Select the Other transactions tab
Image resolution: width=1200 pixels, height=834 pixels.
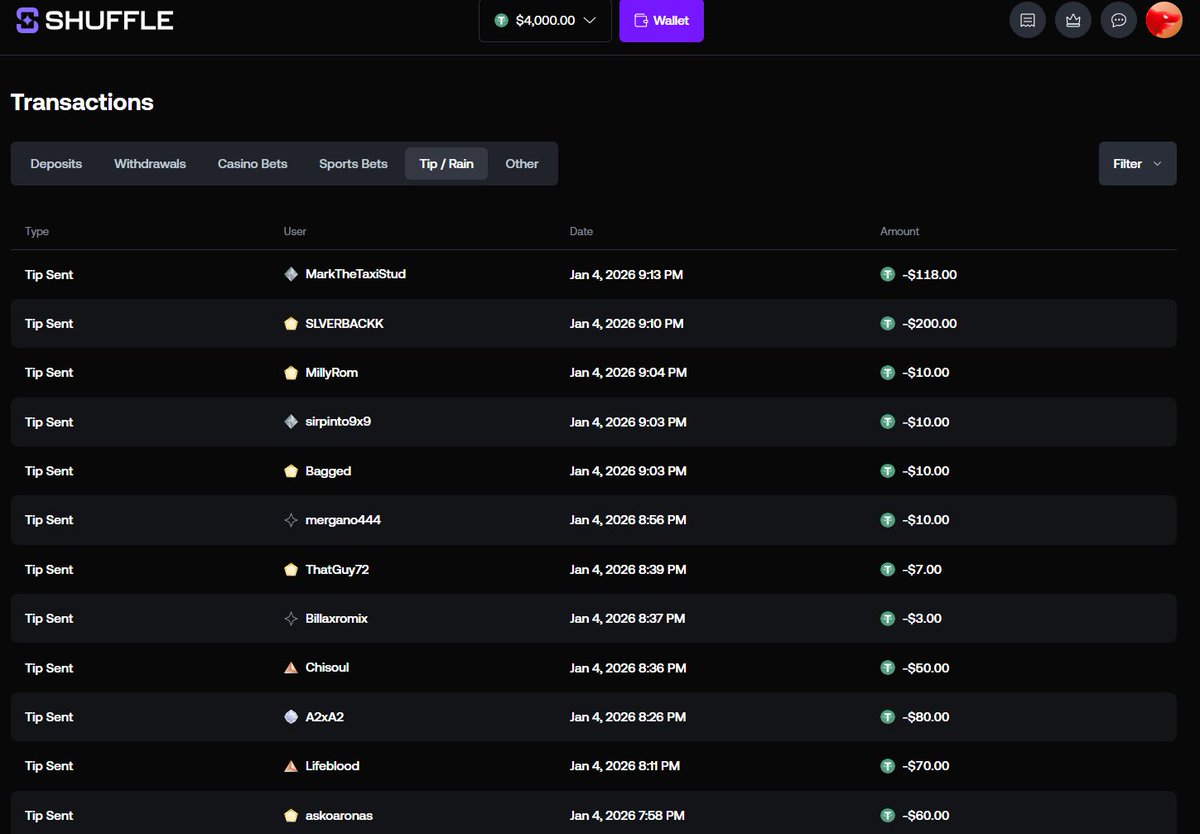(521, 163)
